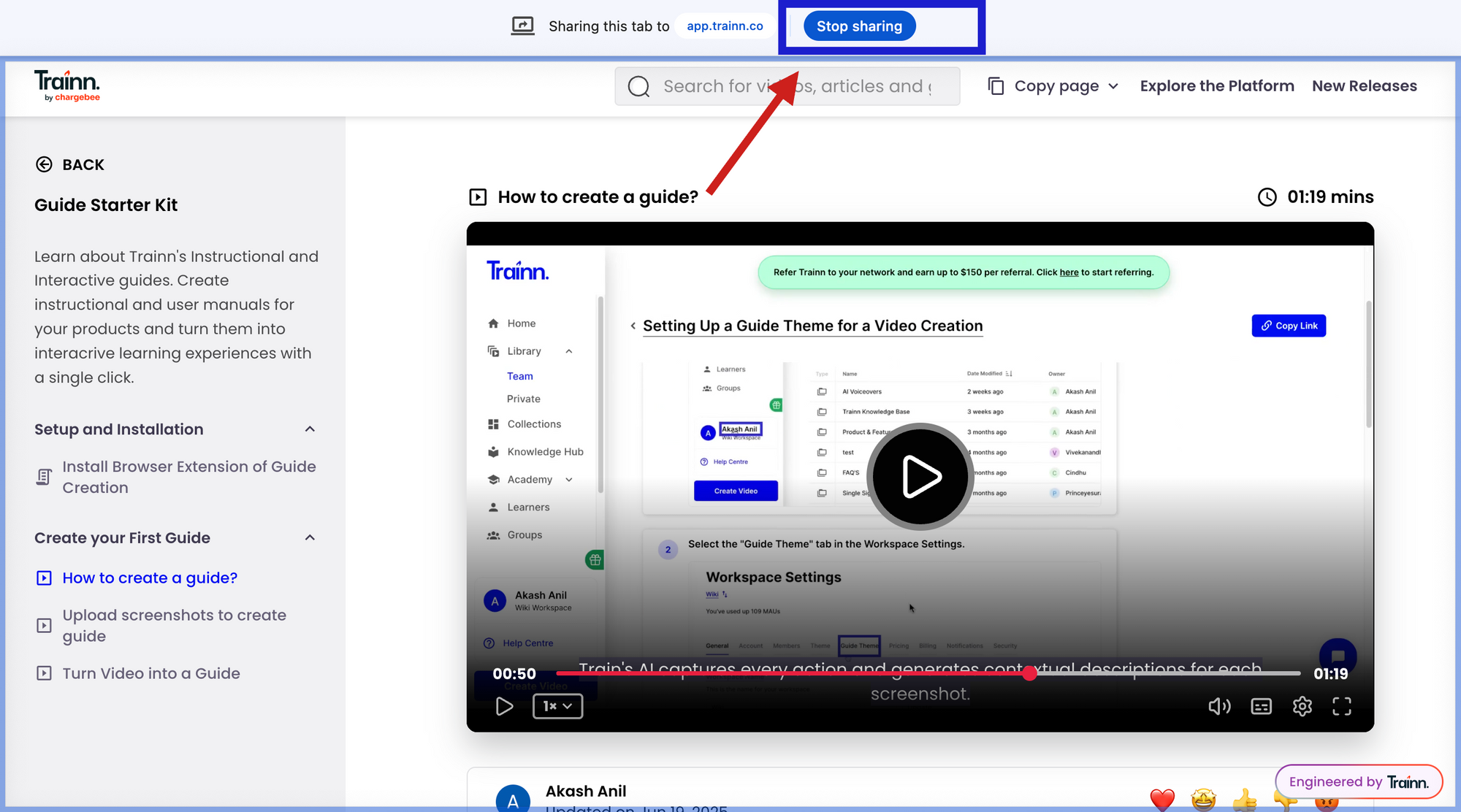Screen dimensions: 1461x812
Task: Click the 'here' referral link in the banner
Action: coord(1069,272)
